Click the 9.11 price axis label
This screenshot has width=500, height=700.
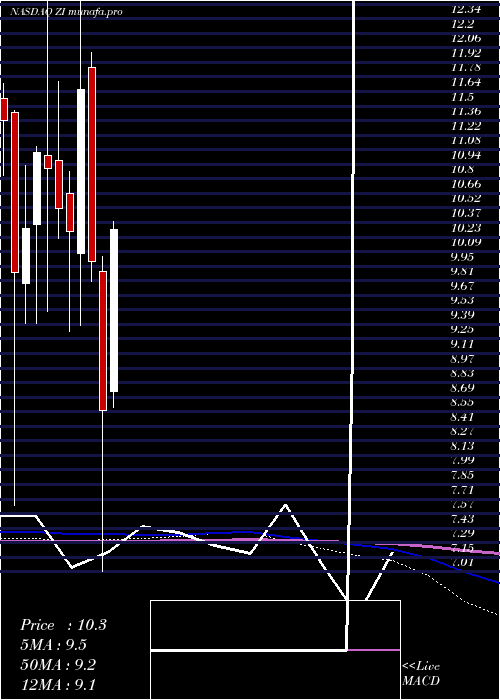462,344
